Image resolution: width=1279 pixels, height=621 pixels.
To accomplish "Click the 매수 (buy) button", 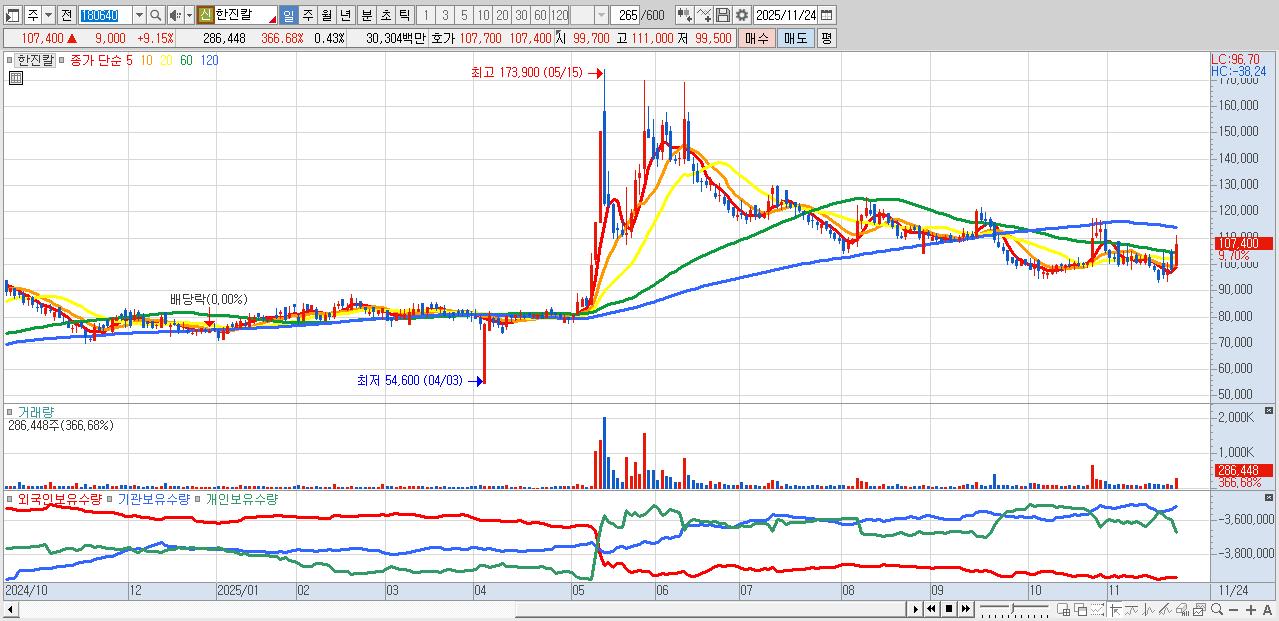I will [x=757, y=38].
